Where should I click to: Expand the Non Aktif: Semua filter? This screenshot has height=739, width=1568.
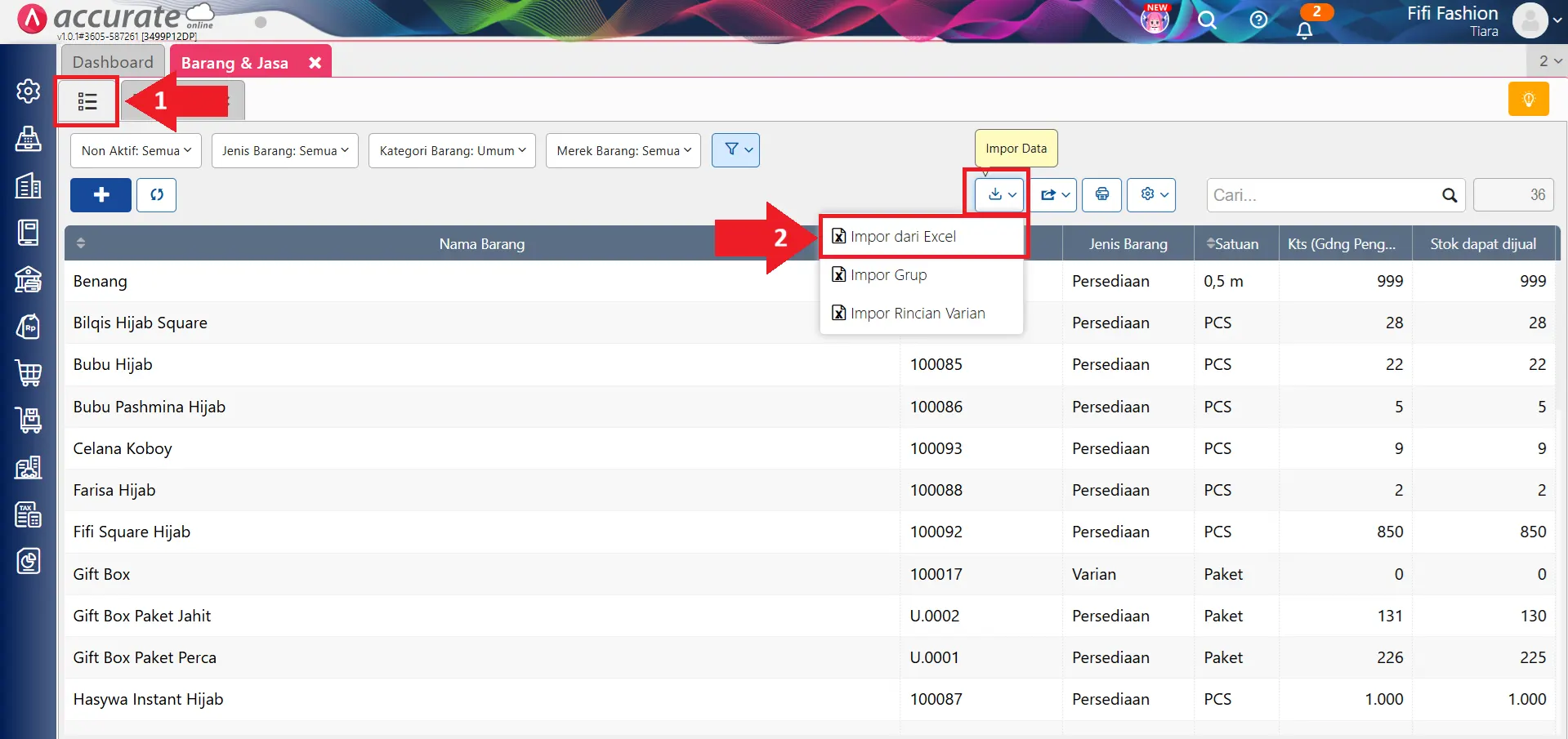pos(136,151)
